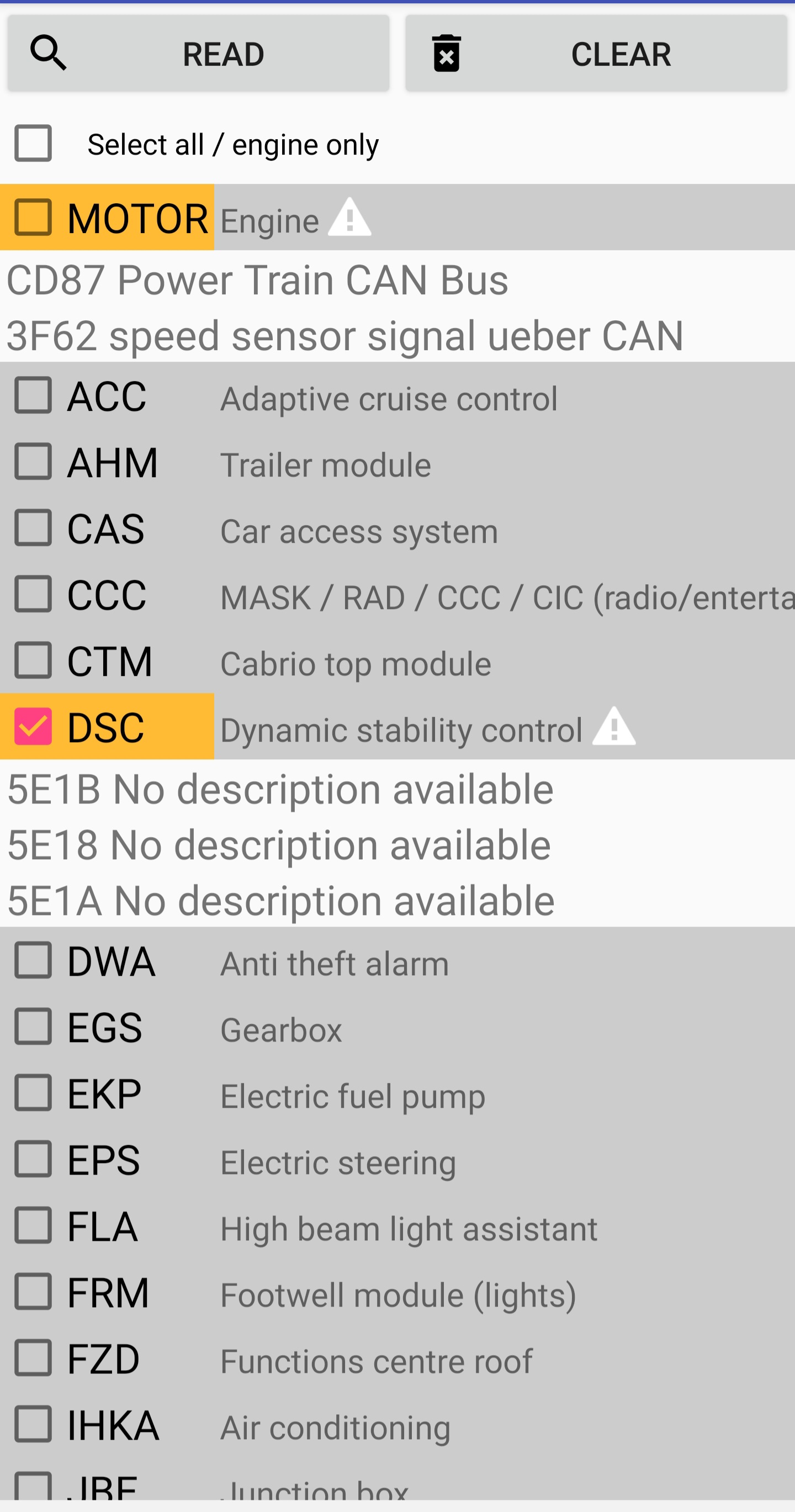
Task: Select the CAS checkbox
Action: point(33,528)
